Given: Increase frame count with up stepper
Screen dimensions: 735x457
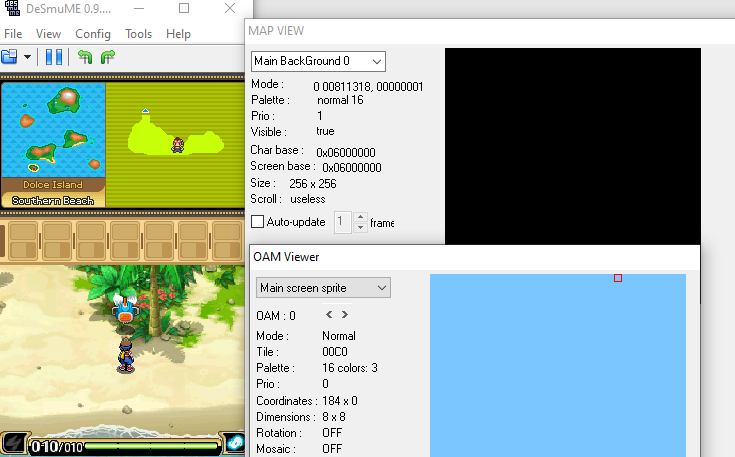Looking at the screenshot, I should coord(360,217).
